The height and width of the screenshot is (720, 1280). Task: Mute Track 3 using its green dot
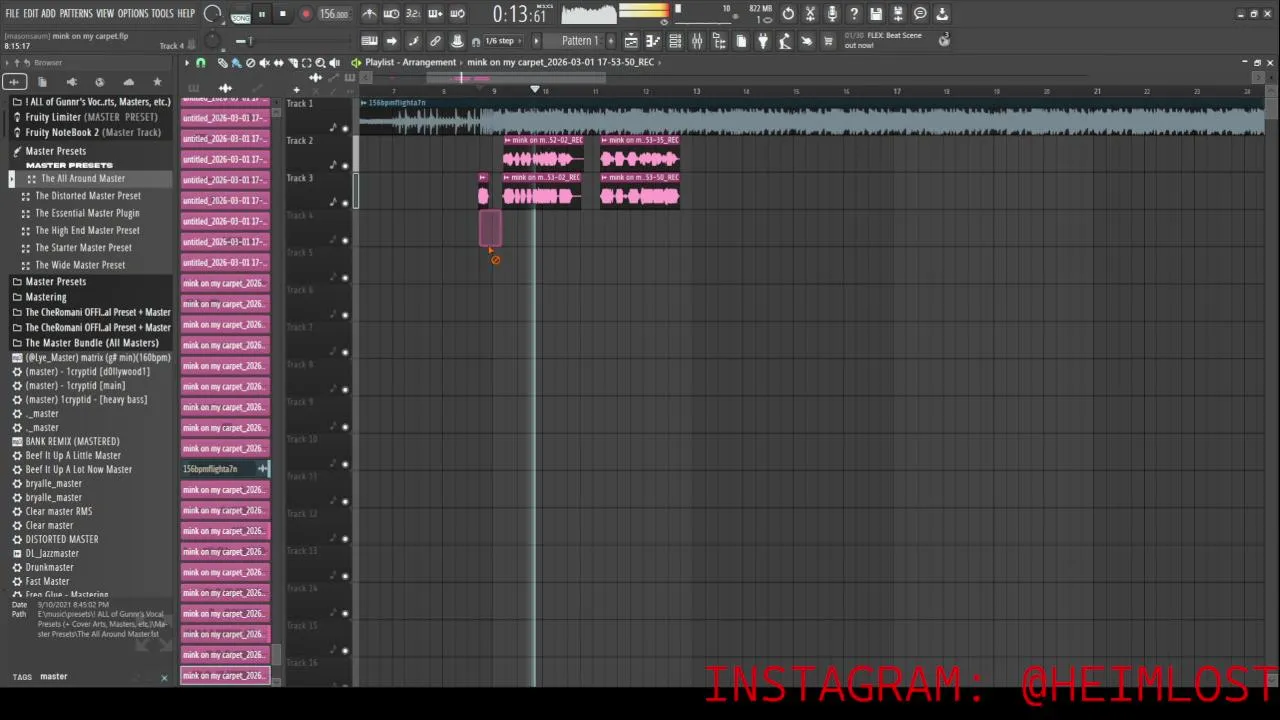(x=346, y=202)
